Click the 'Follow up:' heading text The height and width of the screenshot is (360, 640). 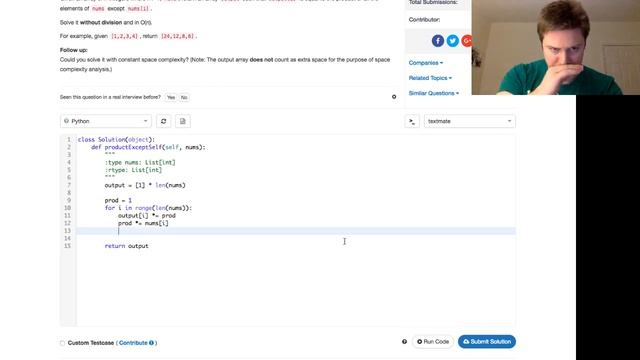(x=73, y=50)
